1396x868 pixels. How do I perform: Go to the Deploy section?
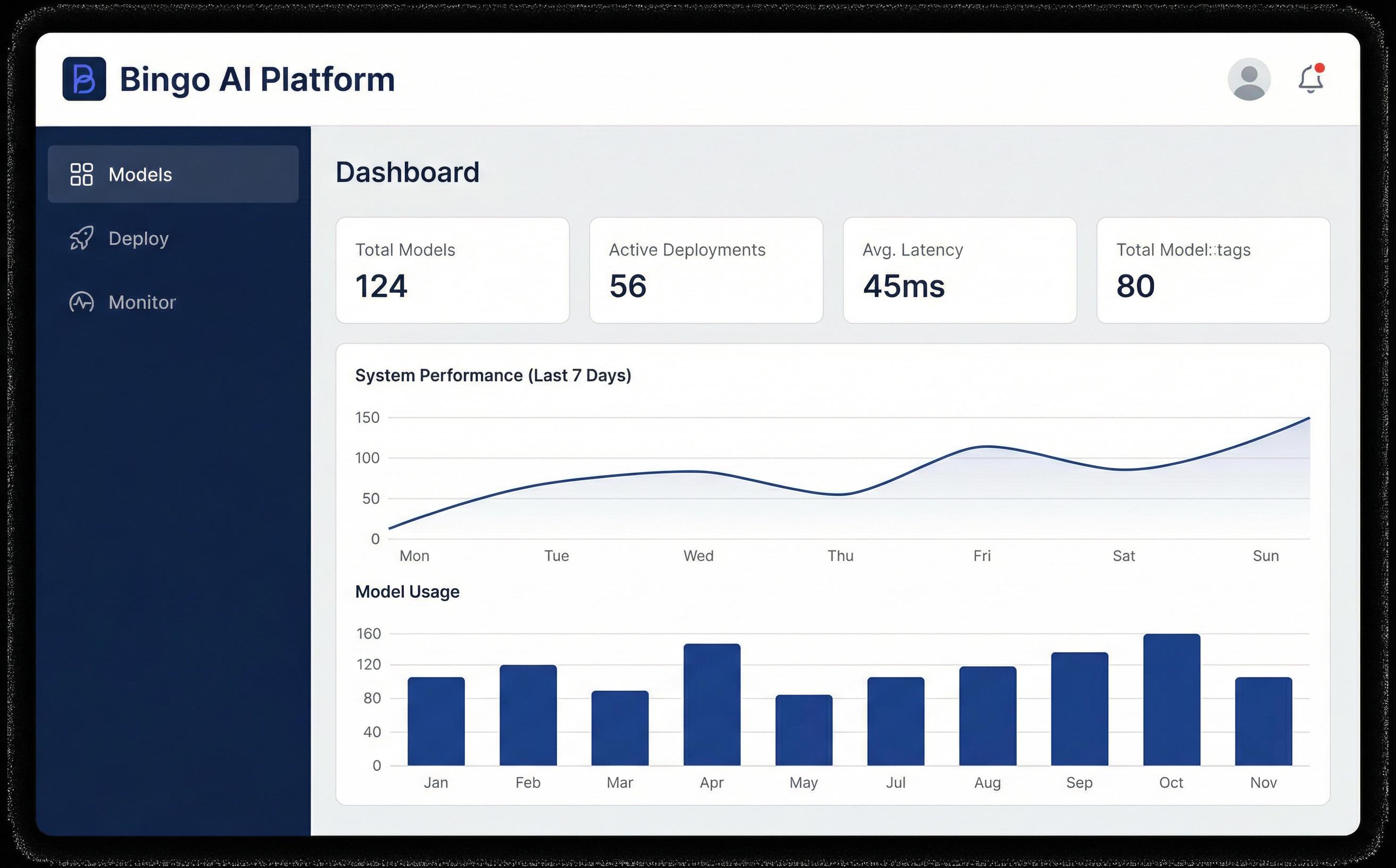138,238
